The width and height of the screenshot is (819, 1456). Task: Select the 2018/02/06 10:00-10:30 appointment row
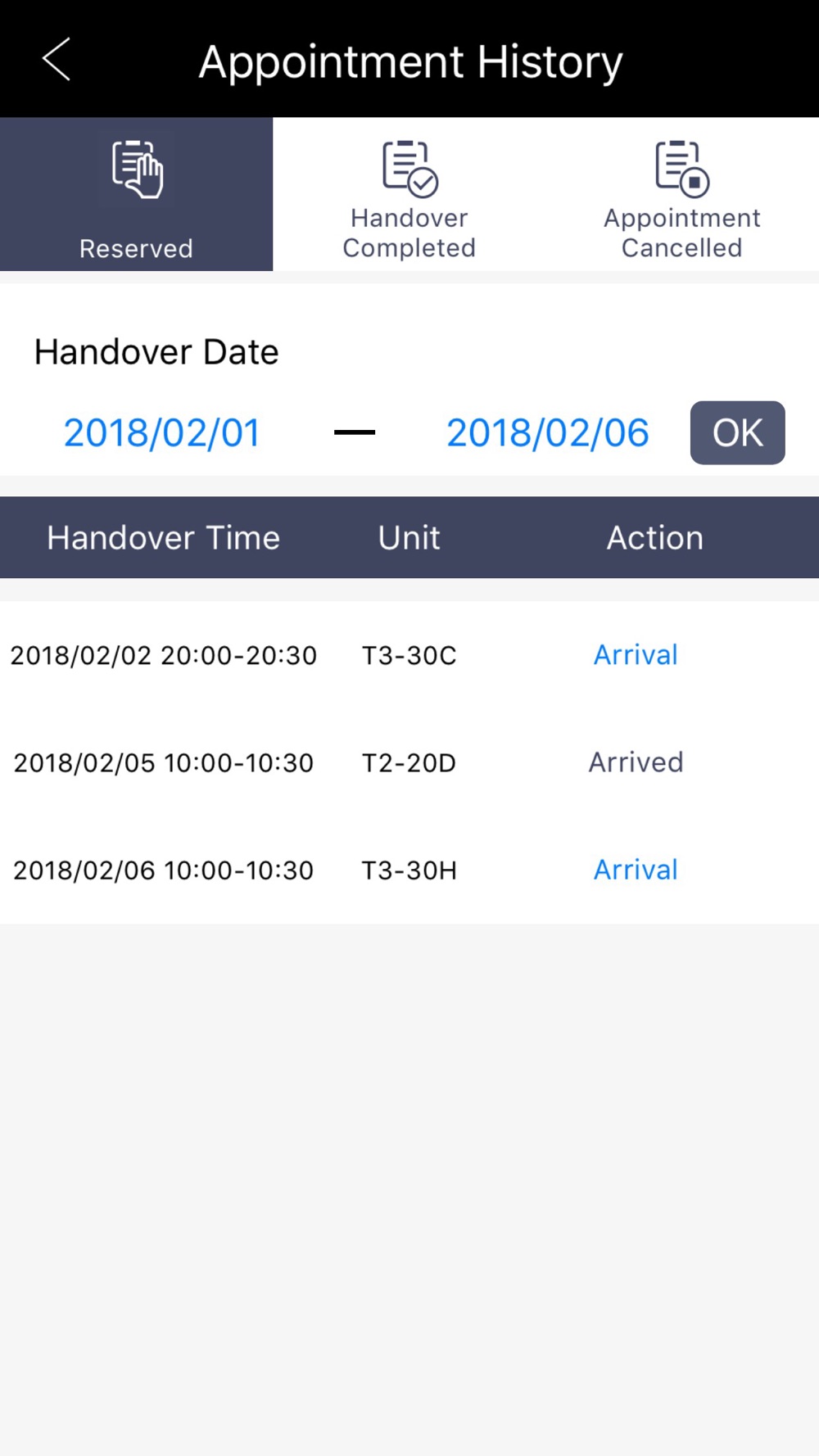coord(409,870)
